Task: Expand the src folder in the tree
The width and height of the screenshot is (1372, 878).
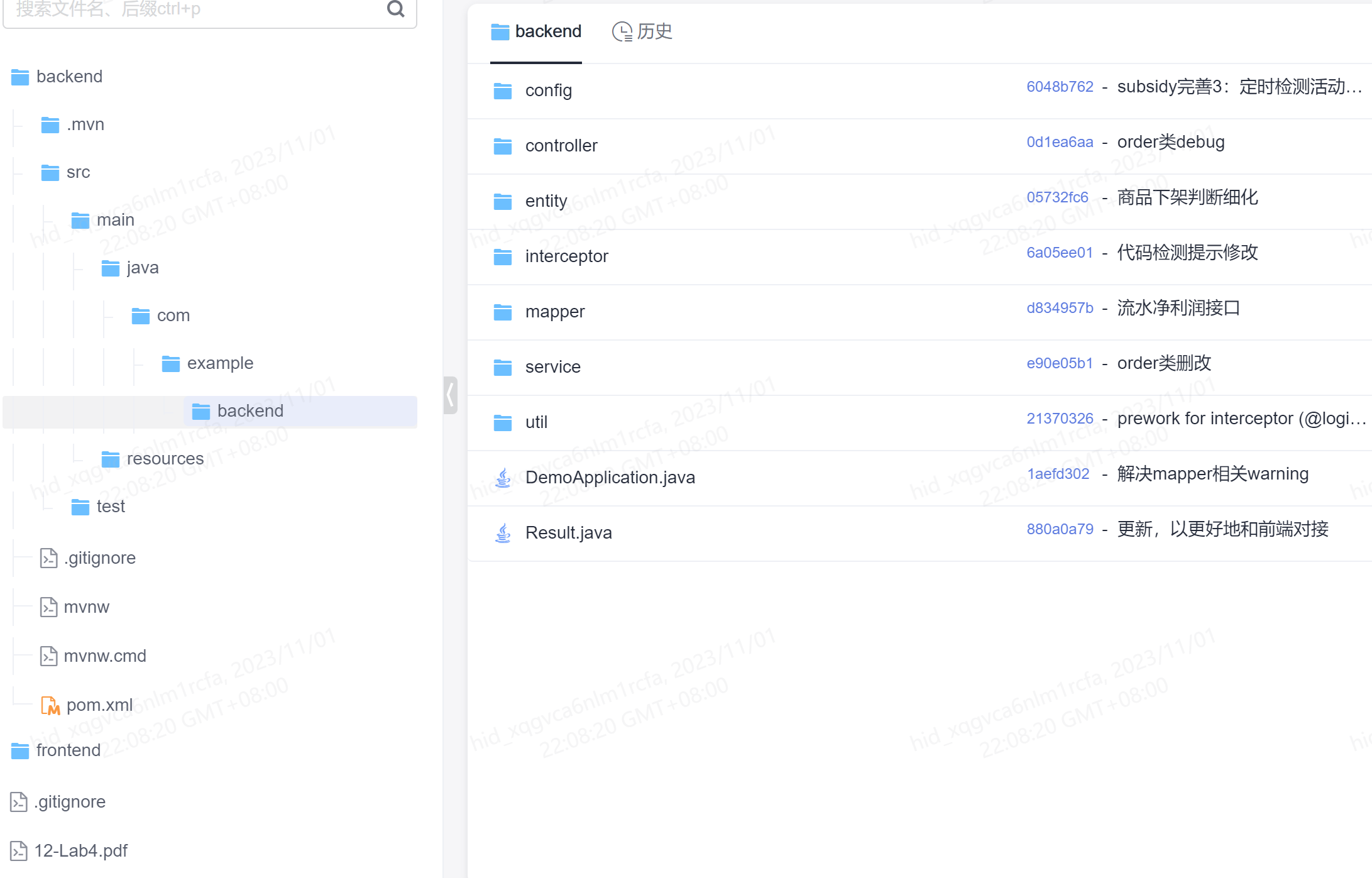Action: pyautogui.click(x=78, y=172)
